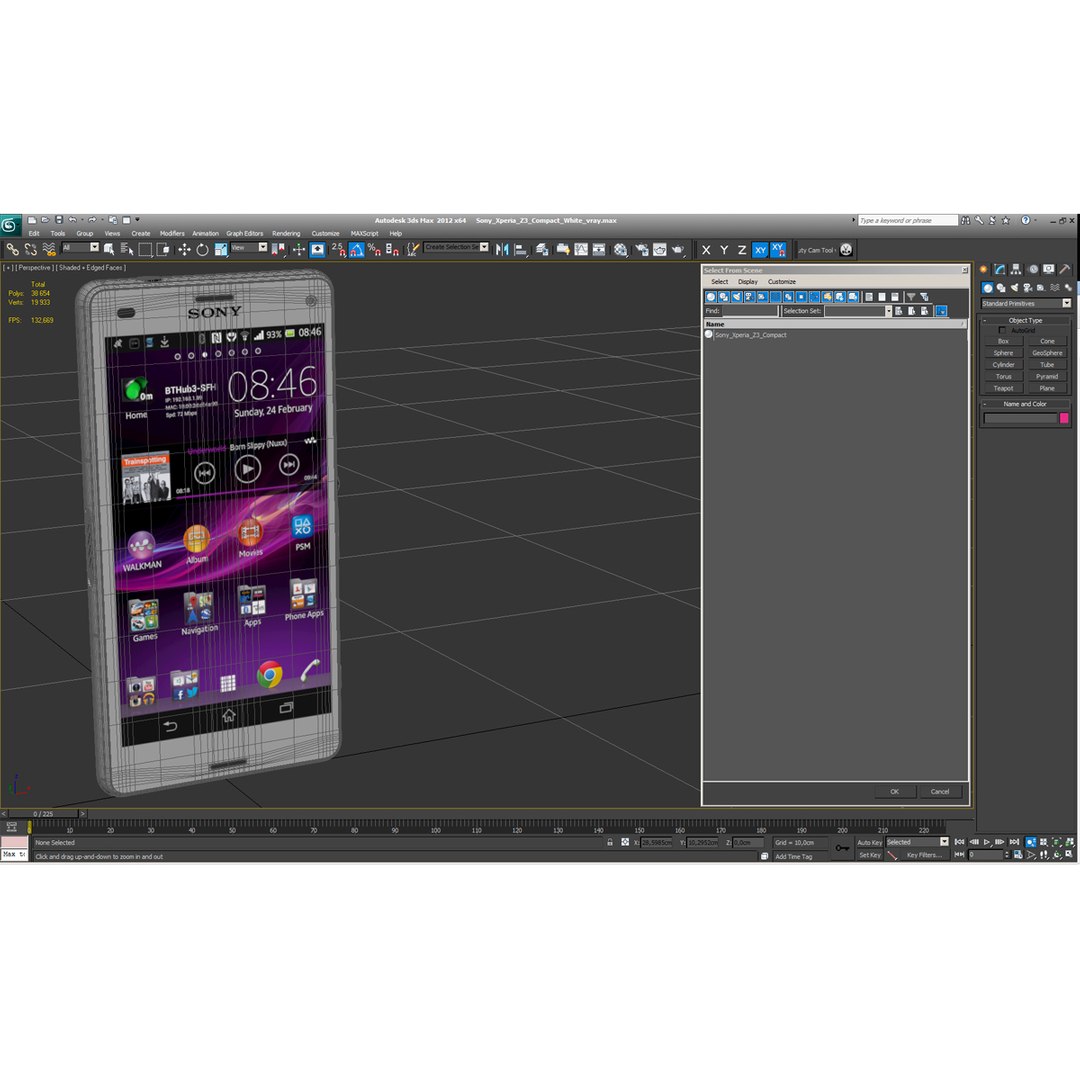Open the 3ds Max application logo menu
Image resolution: width=1080 pixels, height=1080 pixels.
tap(10, 225)
